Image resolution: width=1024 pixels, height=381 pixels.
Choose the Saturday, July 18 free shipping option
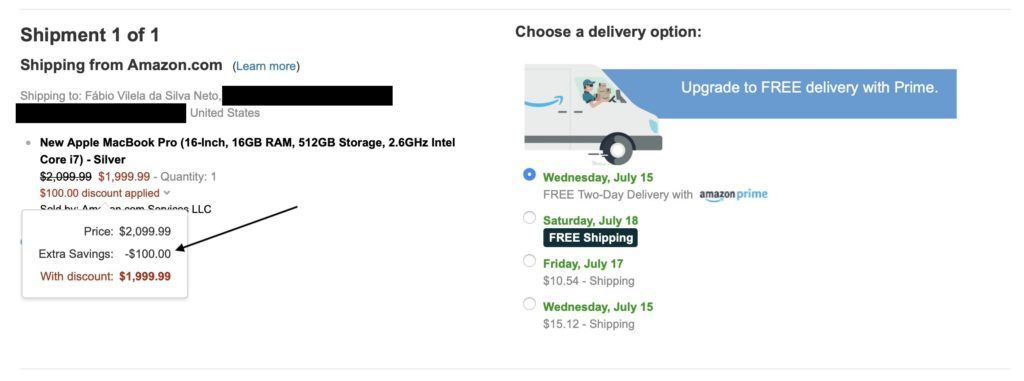click(x=529, y=218)
